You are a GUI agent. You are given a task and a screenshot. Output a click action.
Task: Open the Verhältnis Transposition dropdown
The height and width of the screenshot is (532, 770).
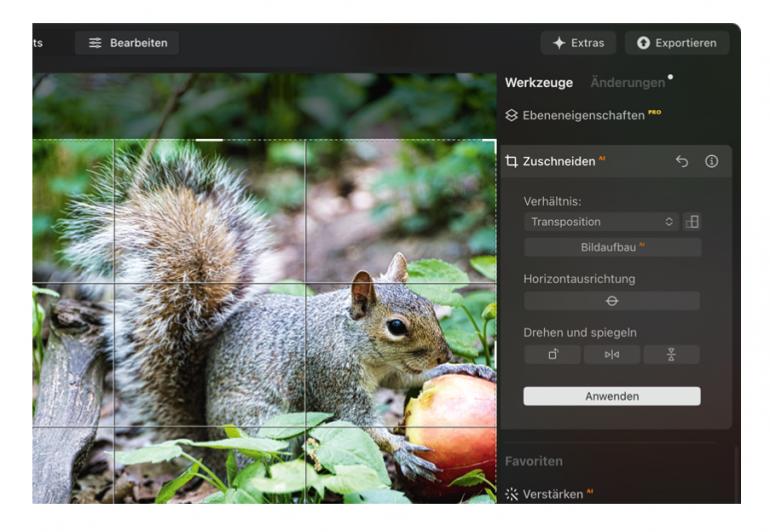pyautogui.click(x=601, y=222)
